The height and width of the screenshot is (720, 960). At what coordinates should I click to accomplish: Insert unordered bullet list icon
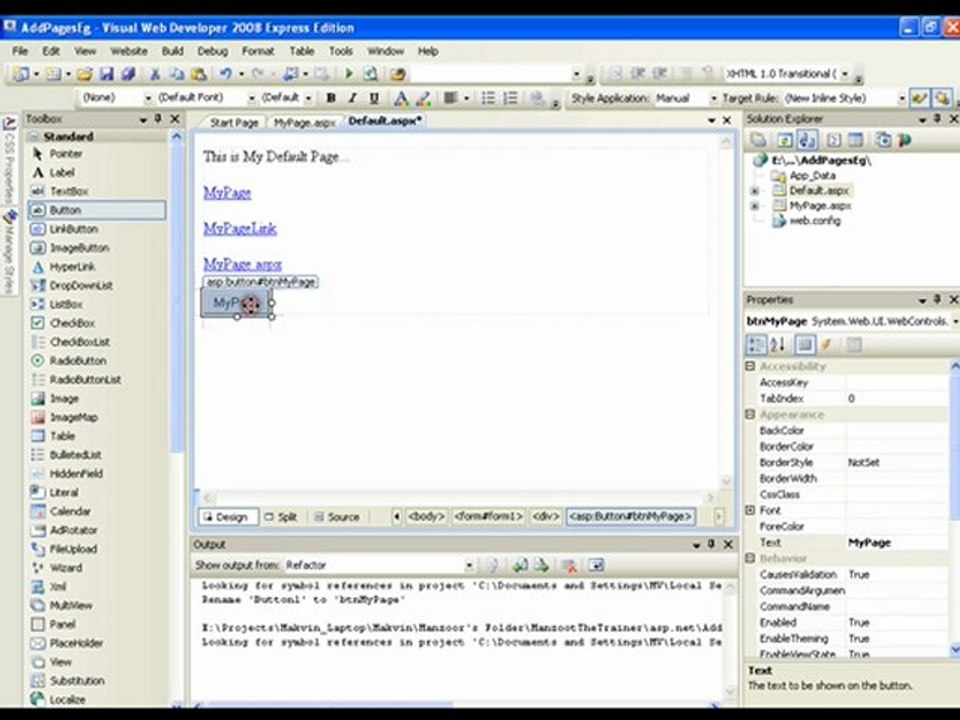488,98
